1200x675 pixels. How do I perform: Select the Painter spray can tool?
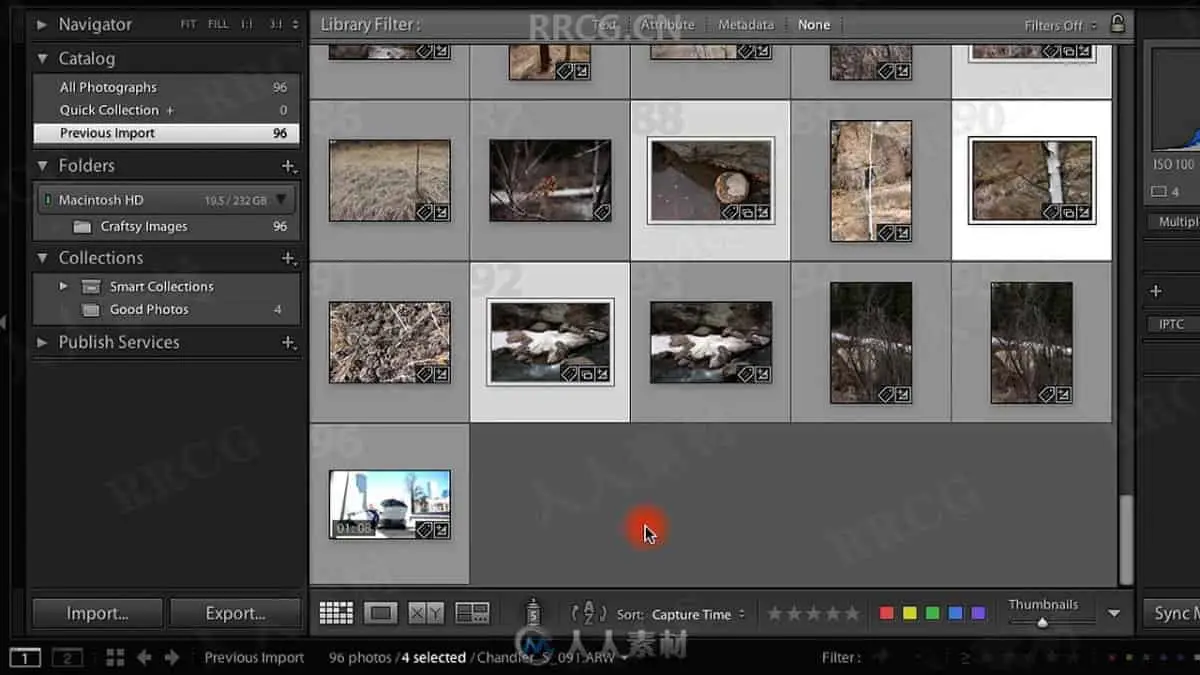coord(534,613)
